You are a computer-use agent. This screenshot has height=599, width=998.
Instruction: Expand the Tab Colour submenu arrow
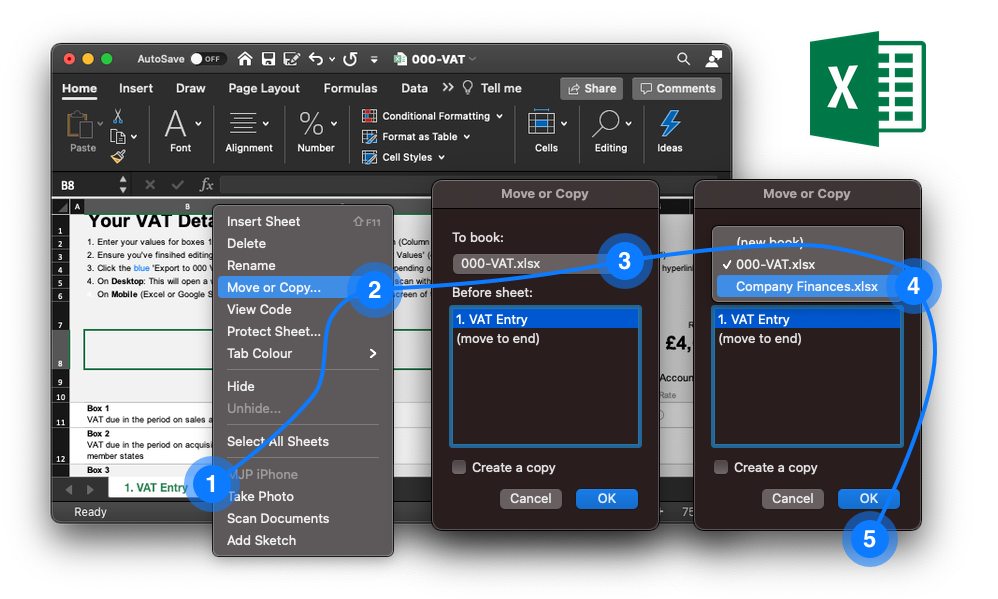tap(373, 353)
